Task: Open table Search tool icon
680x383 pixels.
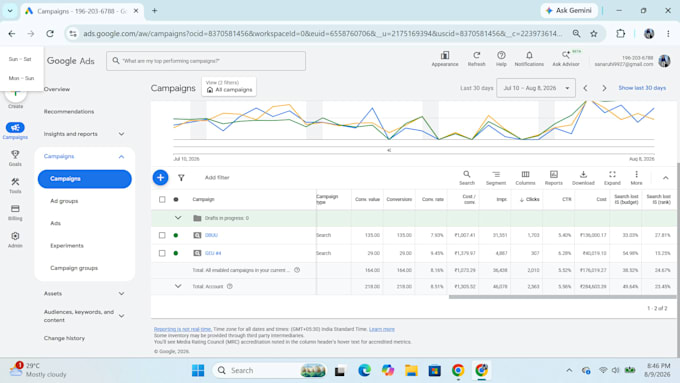Action: [x=467, y=178]
